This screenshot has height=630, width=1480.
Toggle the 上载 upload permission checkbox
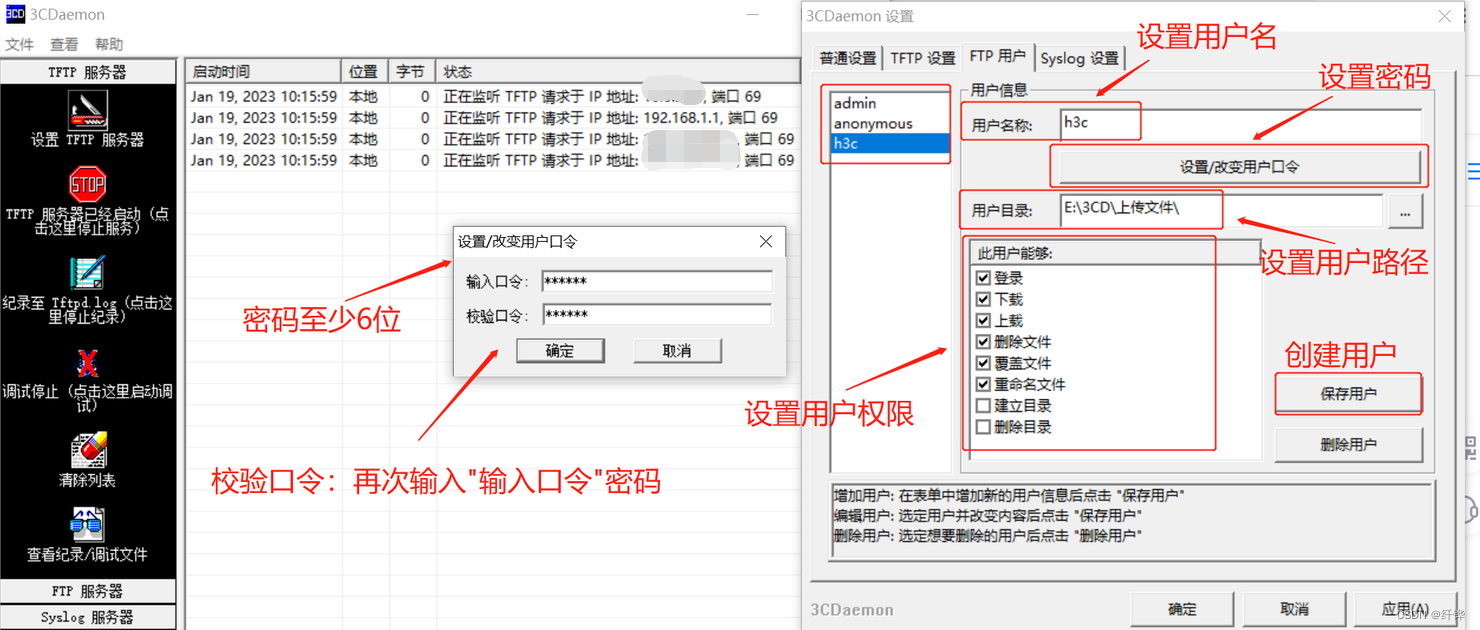coord(983,320)
